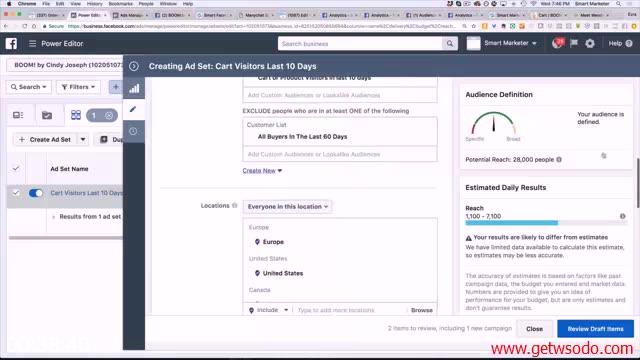The height and width of the screenshot is (360, 640).
Task: Click the BOOM! by Cindy Joseph account selector
Action: coord(65,65)
